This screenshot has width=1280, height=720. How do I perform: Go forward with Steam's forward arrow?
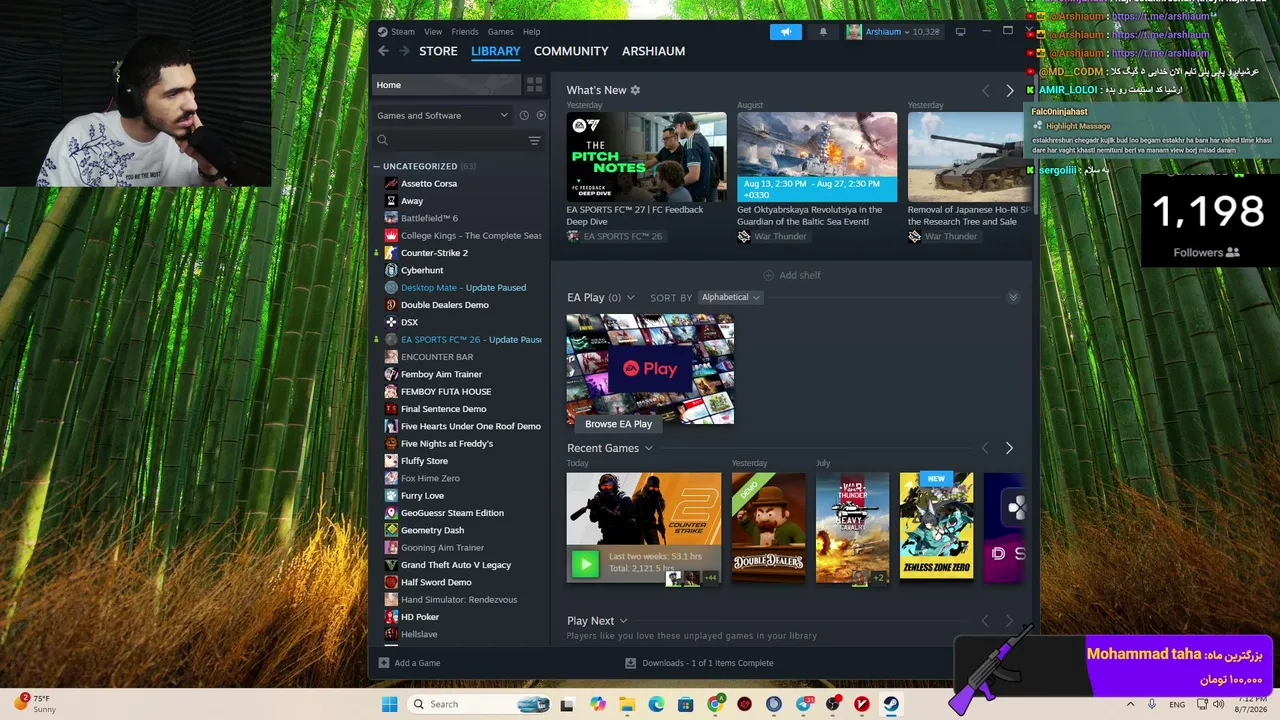coord(404,51)
